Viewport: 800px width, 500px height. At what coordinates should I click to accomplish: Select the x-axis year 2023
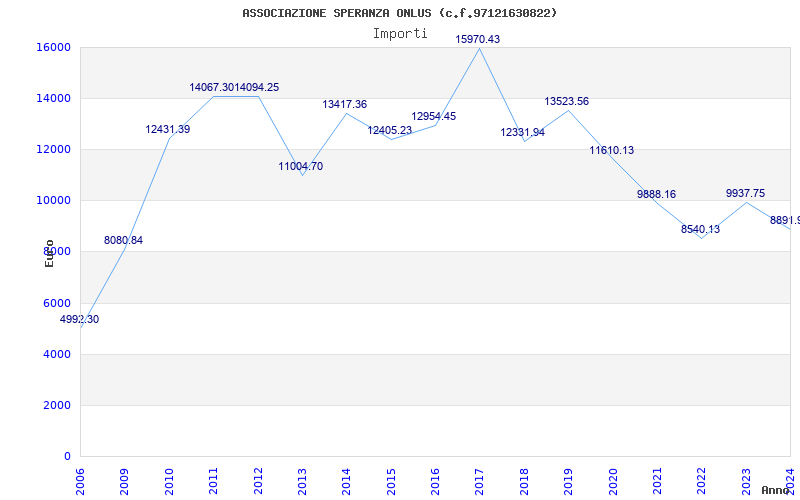pos(746,482)
